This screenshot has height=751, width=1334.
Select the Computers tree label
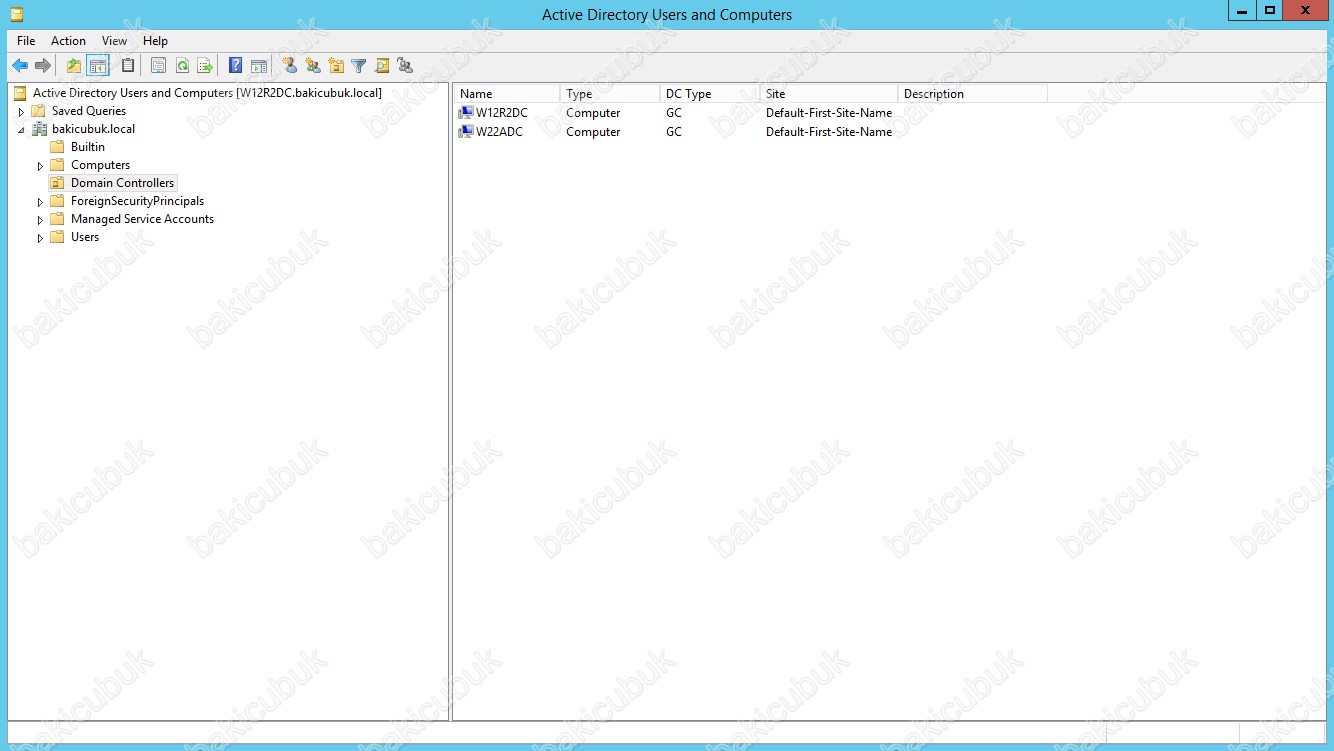point(100,165)
